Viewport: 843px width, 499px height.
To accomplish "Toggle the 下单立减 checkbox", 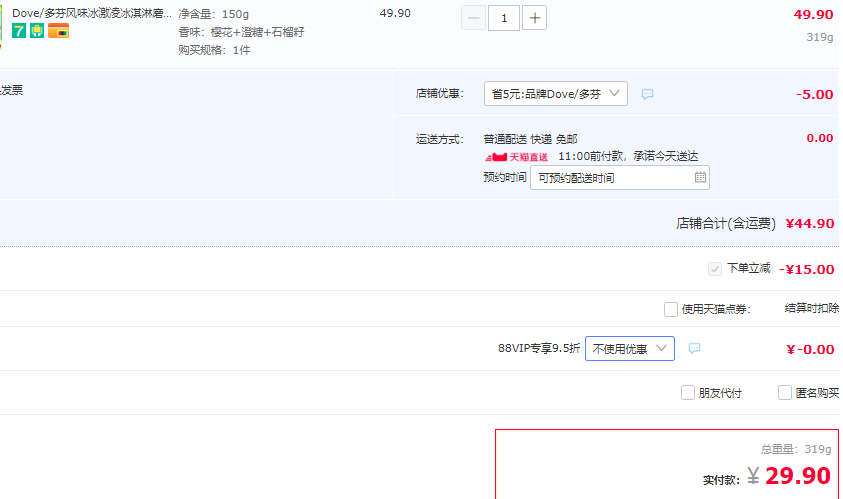I will pyautogui.click(x=715, y=269).
